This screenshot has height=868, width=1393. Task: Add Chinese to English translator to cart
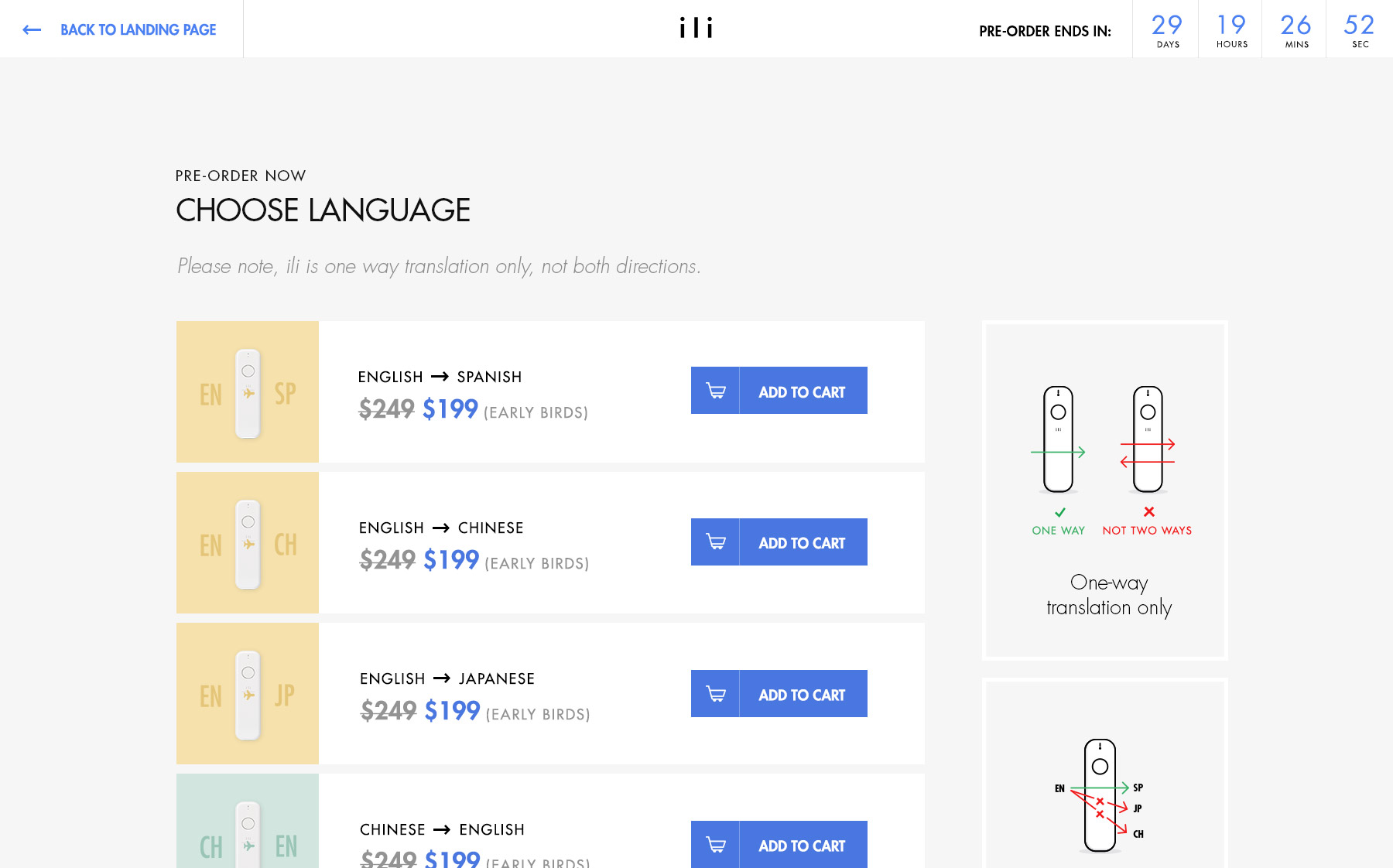click(x=802, y=846)
